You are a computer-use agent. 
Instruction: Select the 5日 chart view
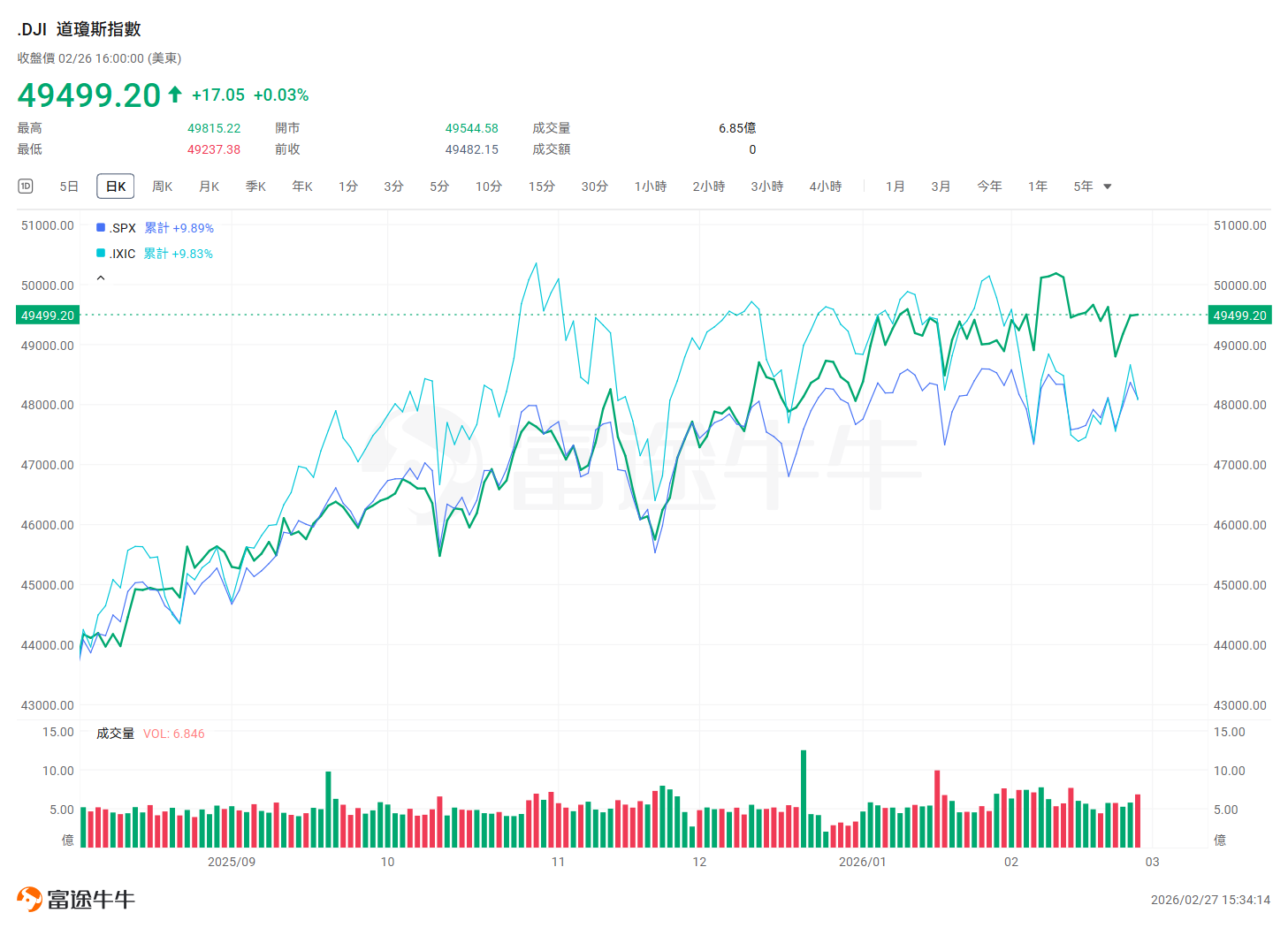point(69,186)
